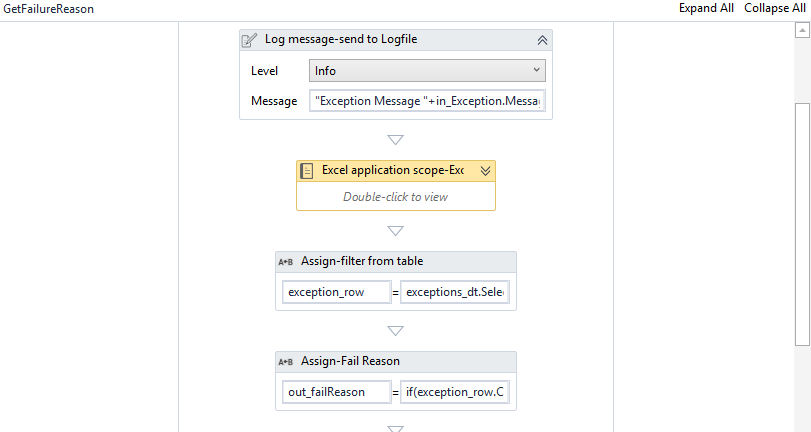Click the out_failReason variable field
The image size is (811, 432).
337,392
